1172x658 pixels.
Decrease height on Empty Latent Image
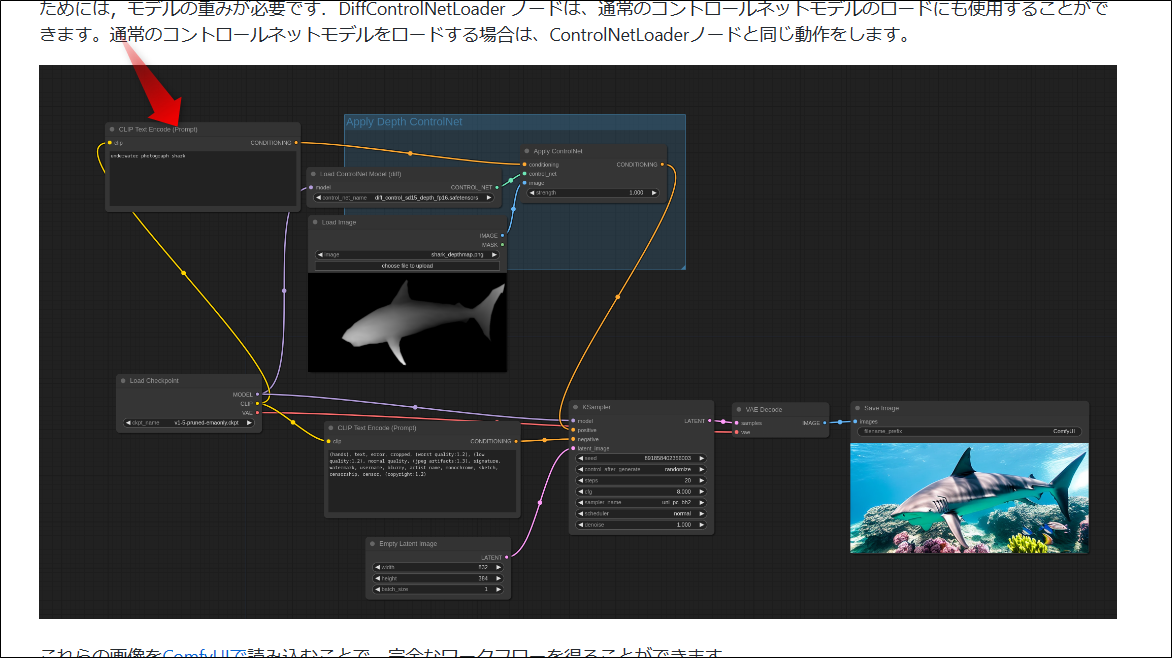(377, 579)
